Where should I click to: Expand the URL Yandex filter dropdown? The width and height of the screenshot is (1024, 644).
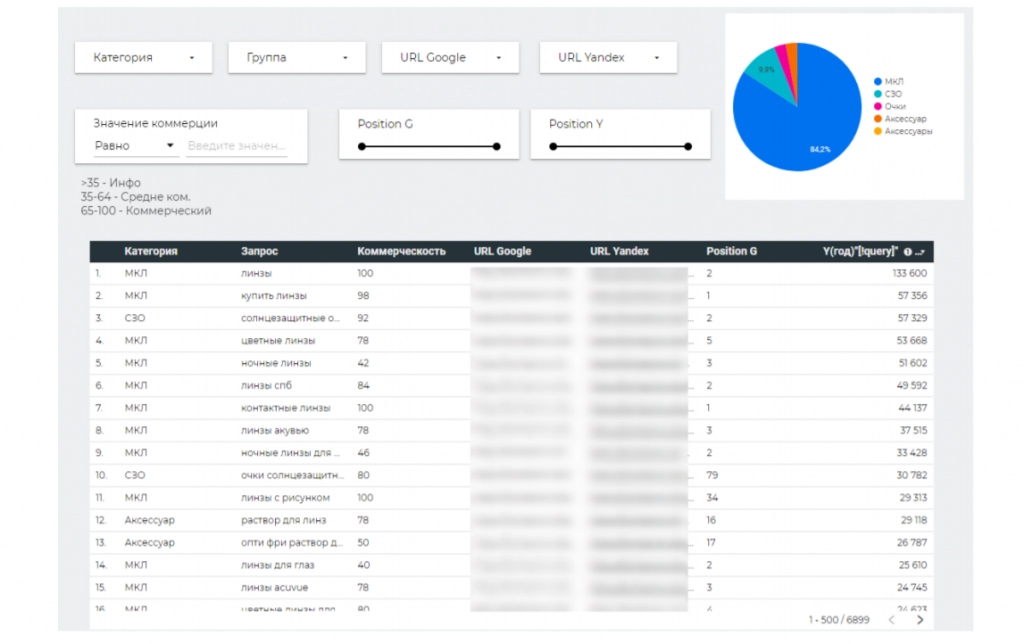[608, 57]
